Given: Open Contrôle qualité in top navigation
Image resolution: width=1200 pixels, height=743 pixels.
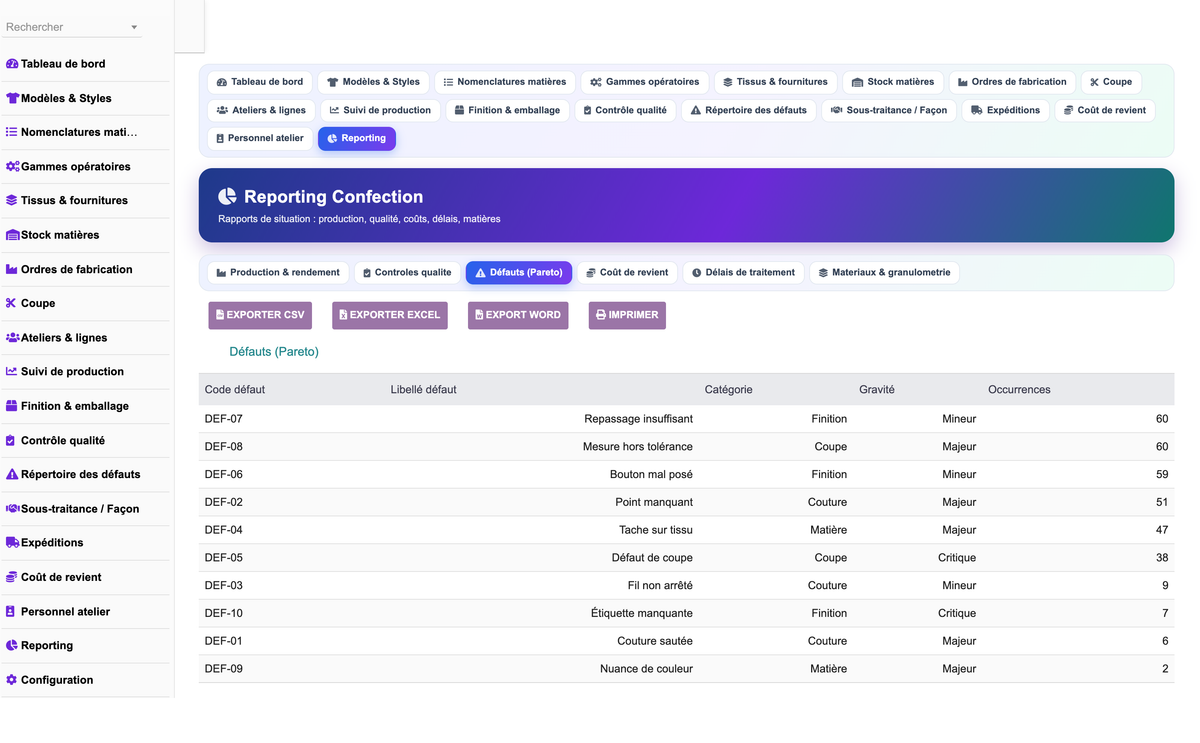Looking at the screenshot, I should tap(625, 110).
